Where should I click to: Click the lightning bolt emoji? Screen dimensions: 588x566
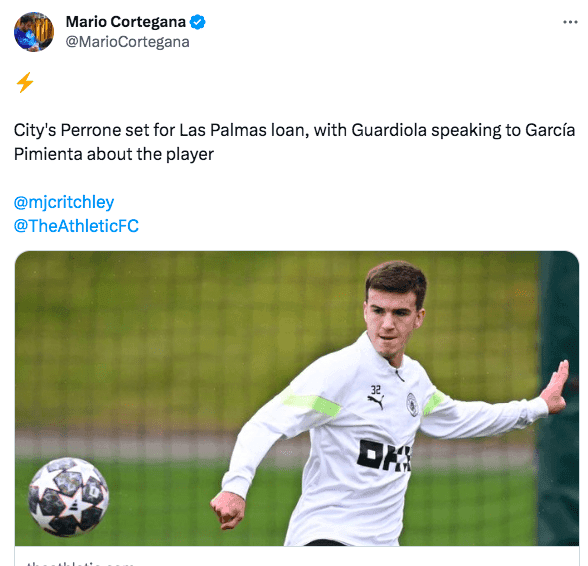[x=25, y=82]
